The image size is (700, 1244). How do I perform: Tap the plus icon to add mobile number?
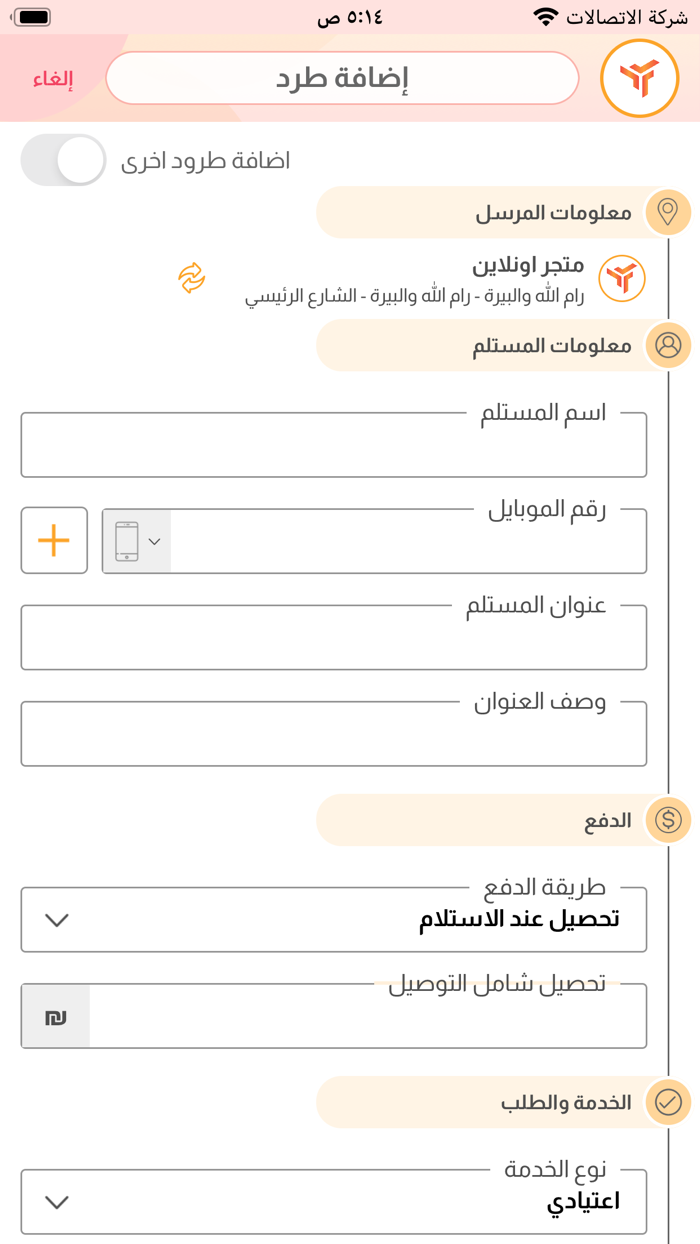[x=54, y=540]
